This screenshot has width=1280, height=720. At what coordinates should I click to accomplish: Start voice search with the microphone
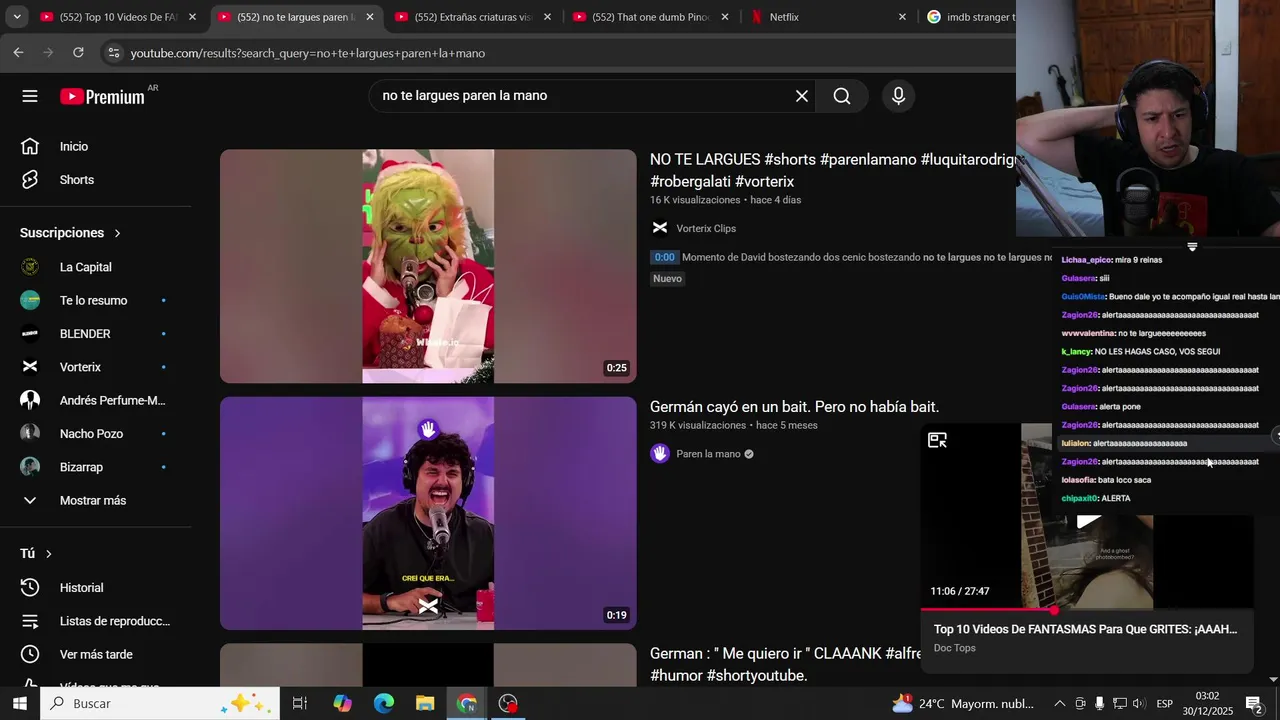pos(898,96)
